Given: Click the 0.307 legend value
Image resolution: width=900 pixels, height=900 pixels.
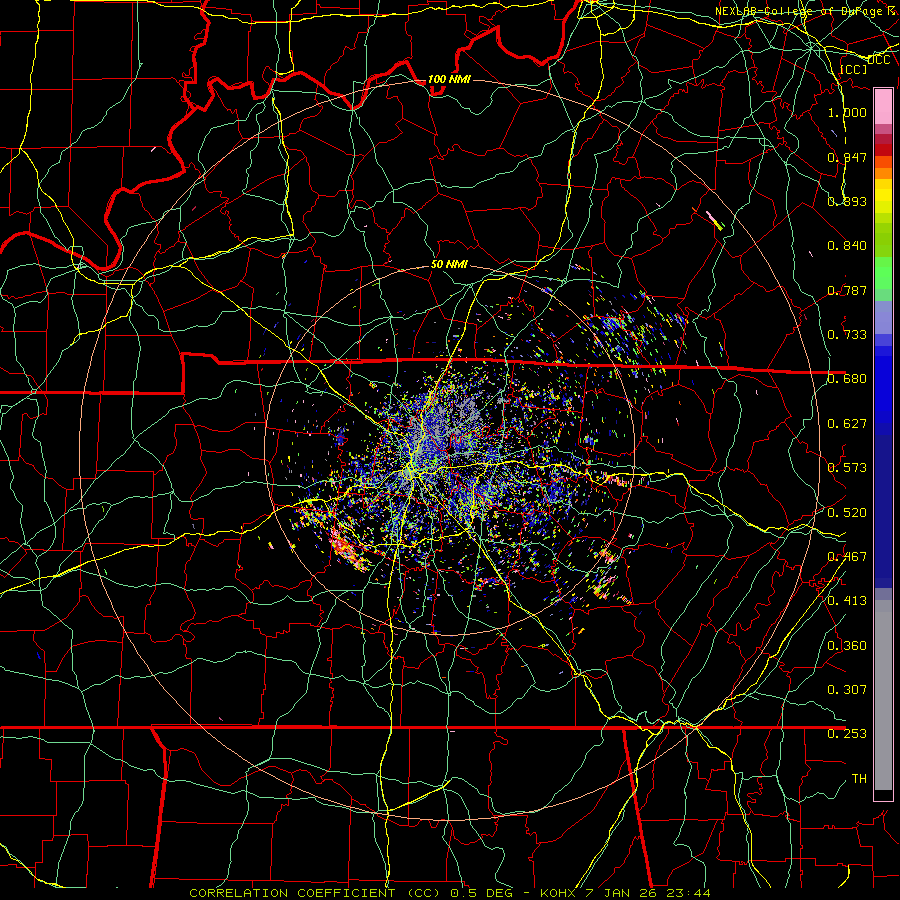Looking at the screenshot, I should [847, 690].
